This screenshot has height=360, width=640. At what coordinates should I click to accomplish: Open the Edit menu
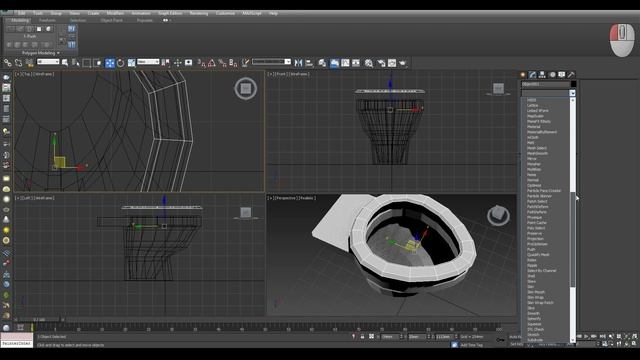[21, 13]
